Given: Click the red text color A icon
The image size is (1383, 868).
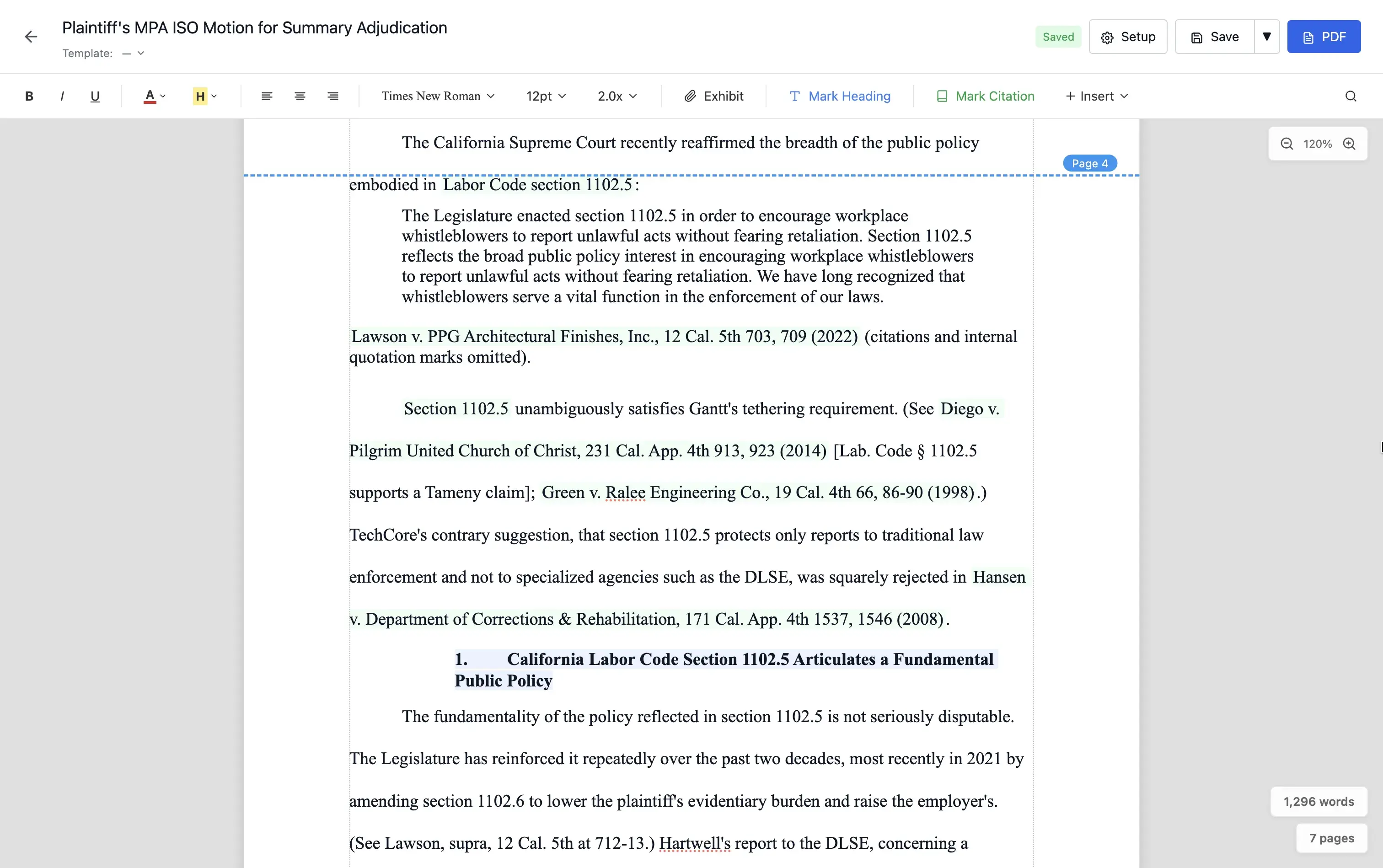Looking at the screenshot, I should click(x=150, y=96).
